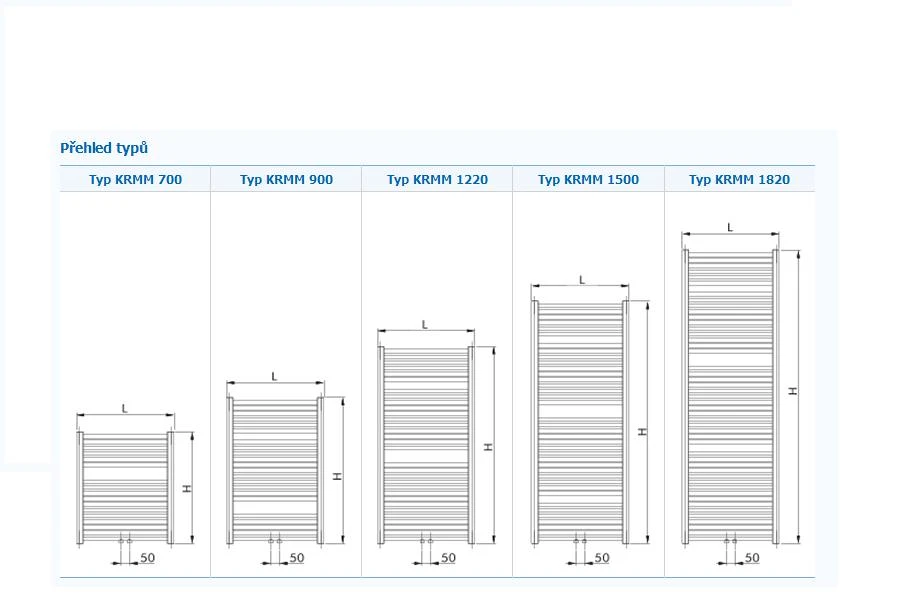Click the 50 spacing label under KRMM 700
The image size is (900, 600).
147,557
